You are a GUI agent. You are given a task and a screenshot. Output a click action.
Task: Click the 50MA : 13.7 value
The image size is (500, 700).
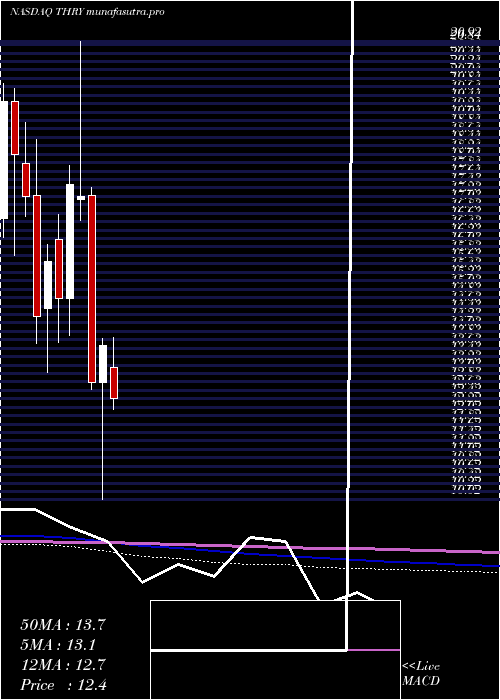(63, 625)
